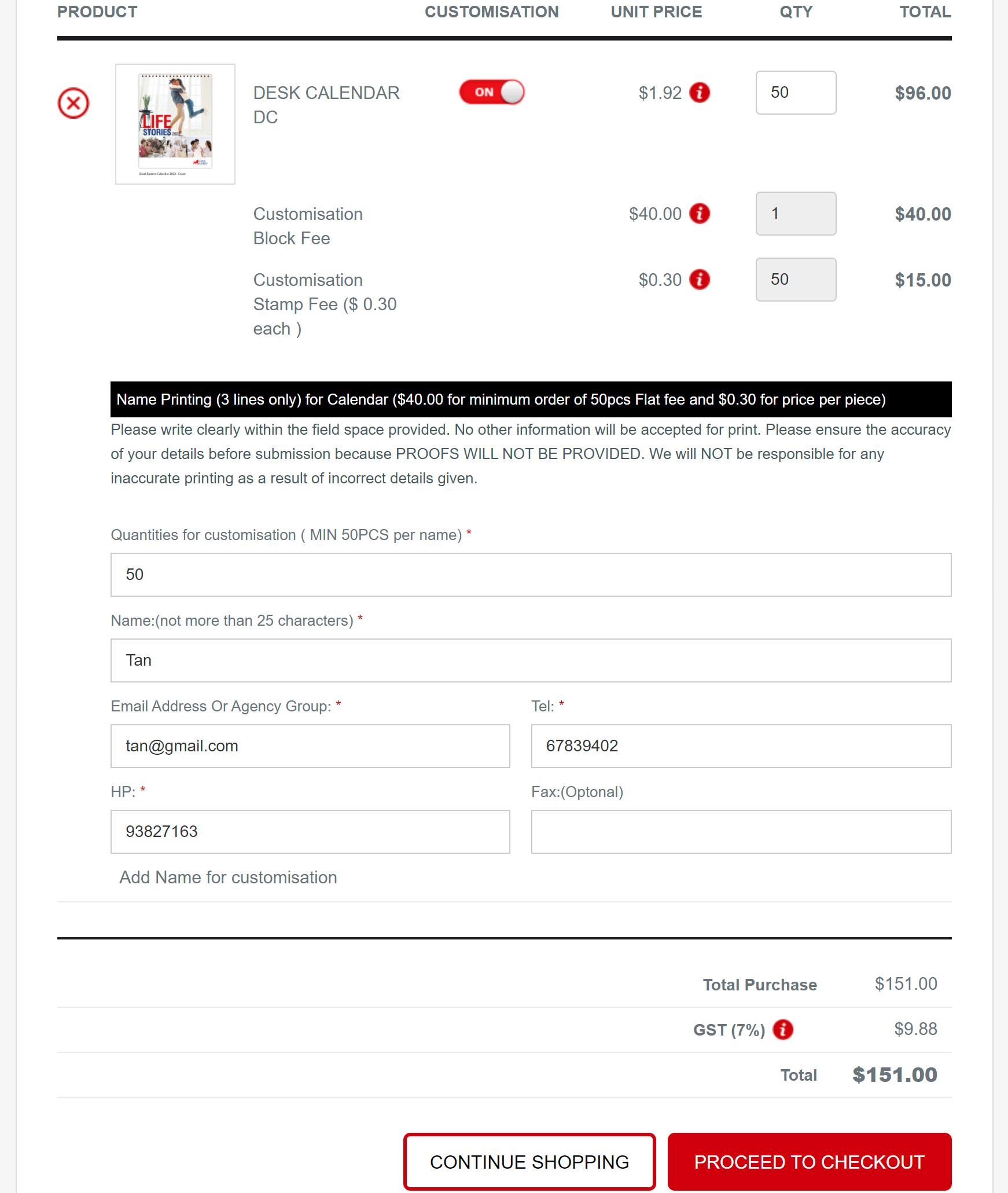Click info icon beside $40.00 block fee

[x=700, y=214]
